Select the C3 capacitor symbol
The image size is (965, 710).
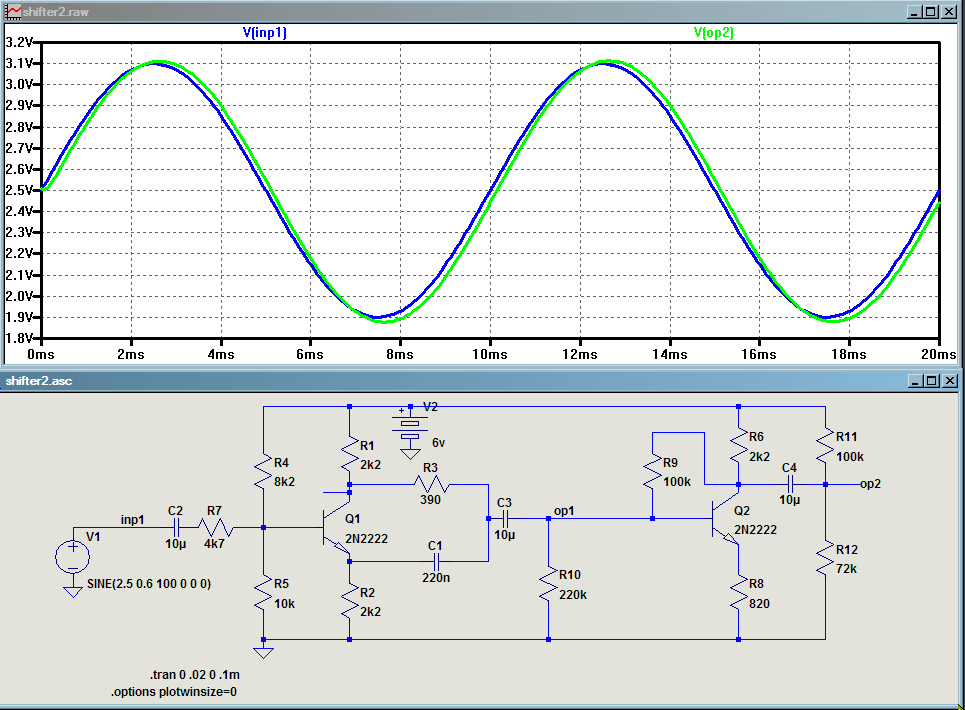(505, 519)
